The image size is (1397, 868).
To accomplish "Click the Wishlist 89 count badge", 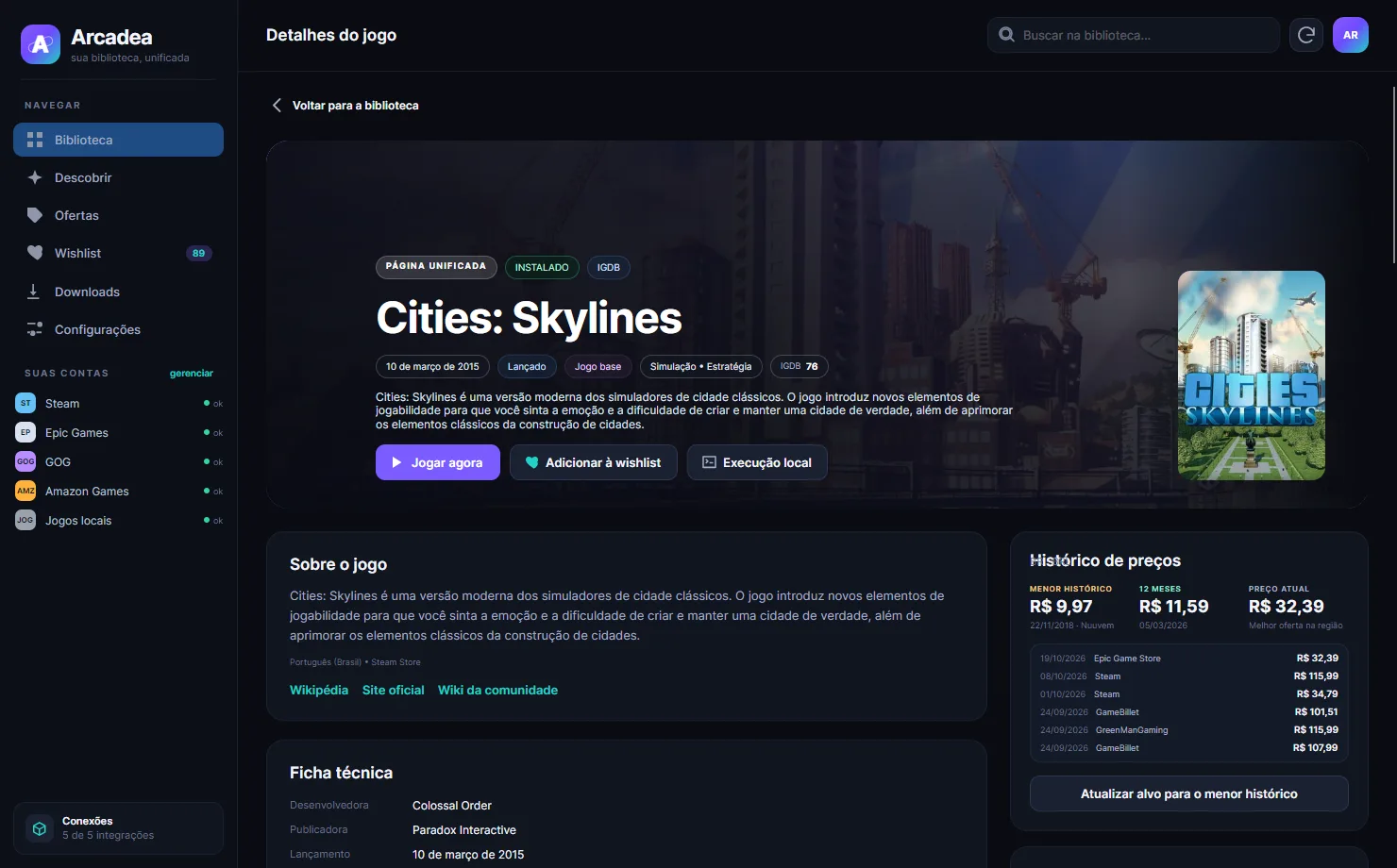I will click(x=198, y=253).
